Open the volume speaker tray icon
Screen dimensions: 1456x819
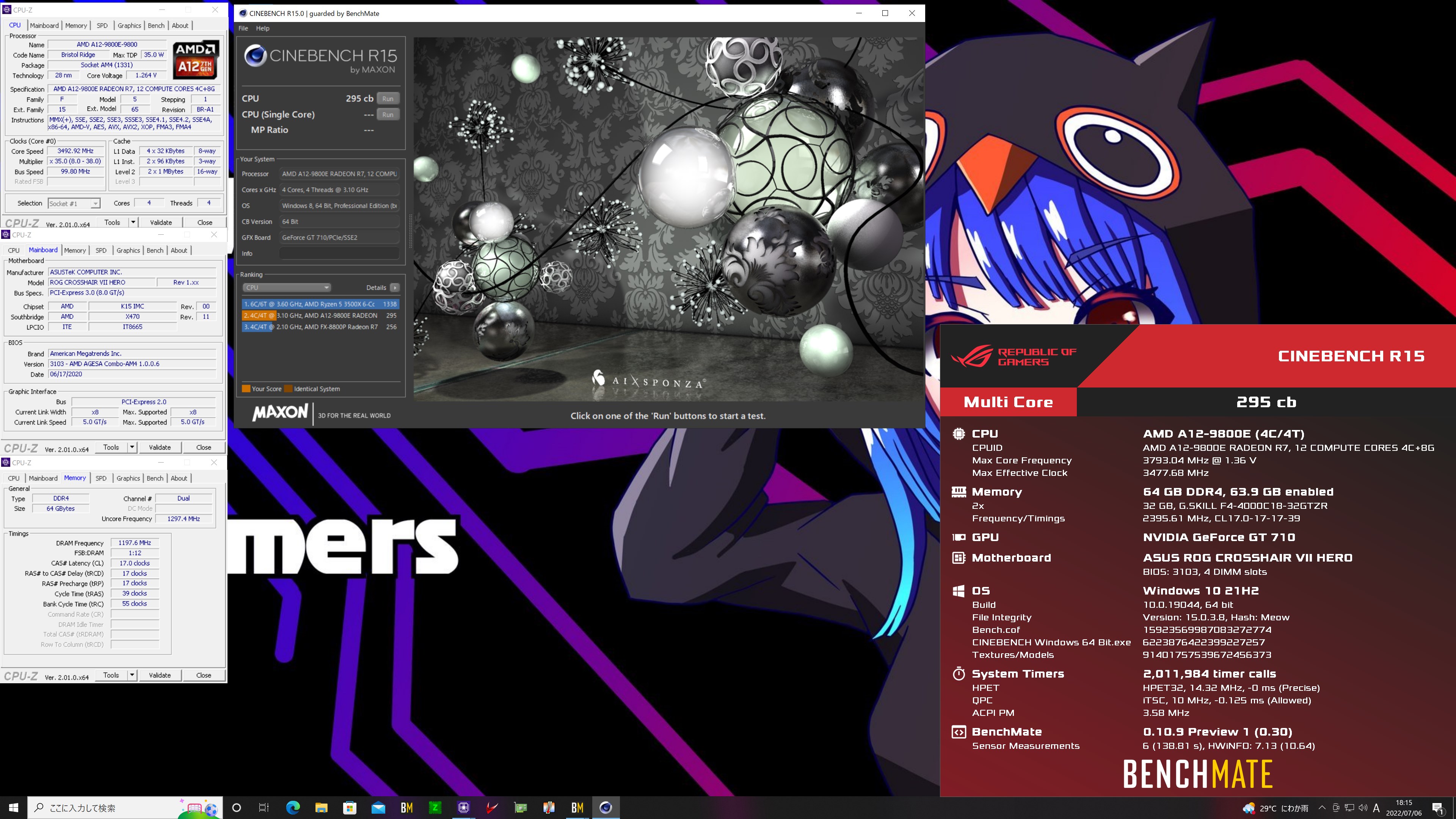1363,808
